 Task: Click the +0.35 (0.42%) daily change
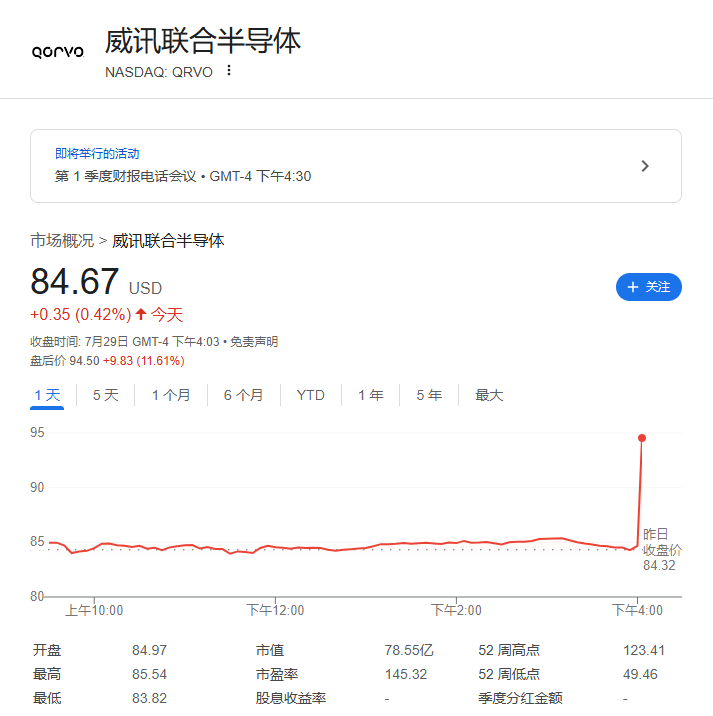coord(81,315)
